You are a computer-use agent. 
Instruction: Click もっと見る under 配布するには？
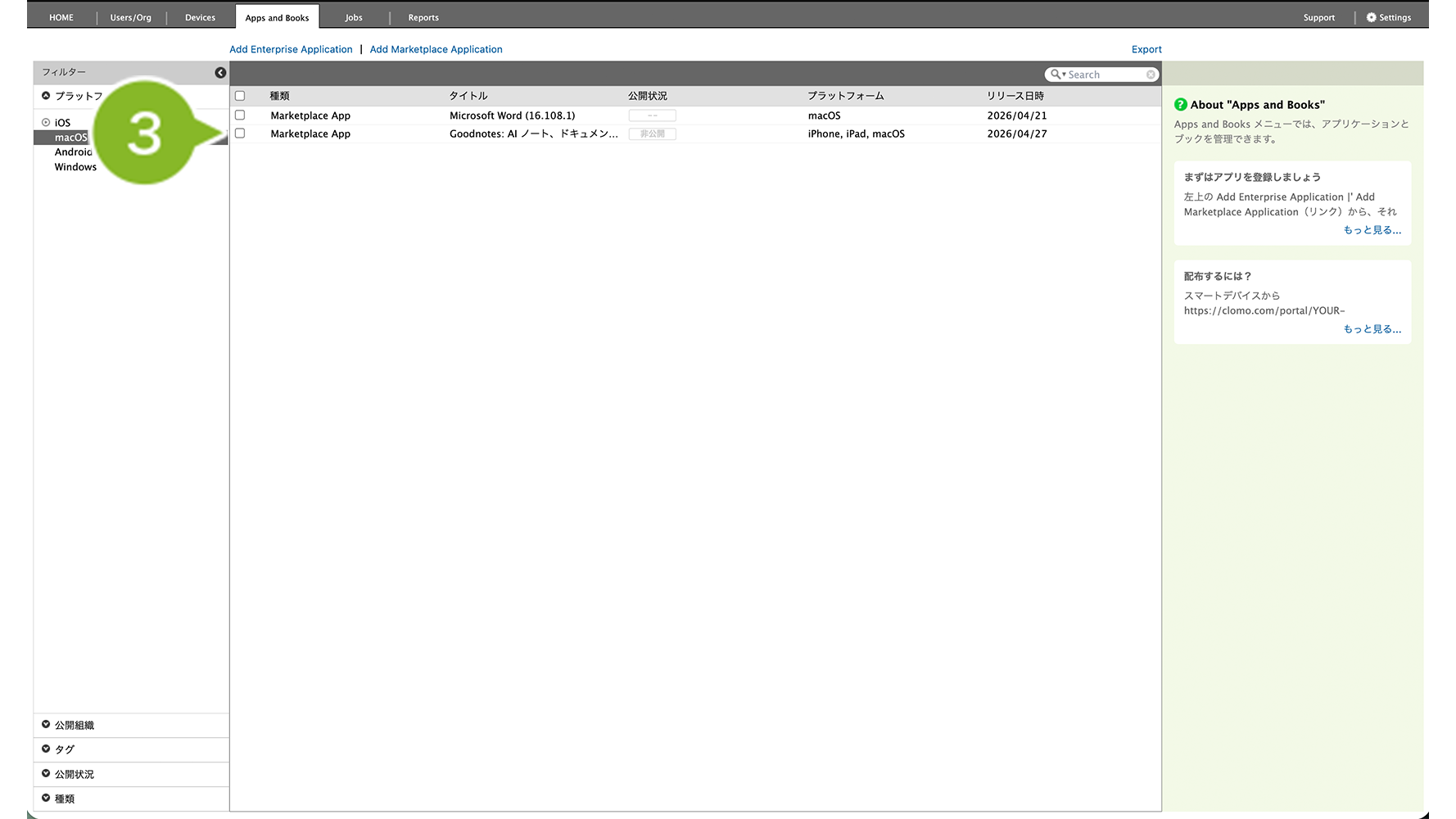[x=1372, y=329]
